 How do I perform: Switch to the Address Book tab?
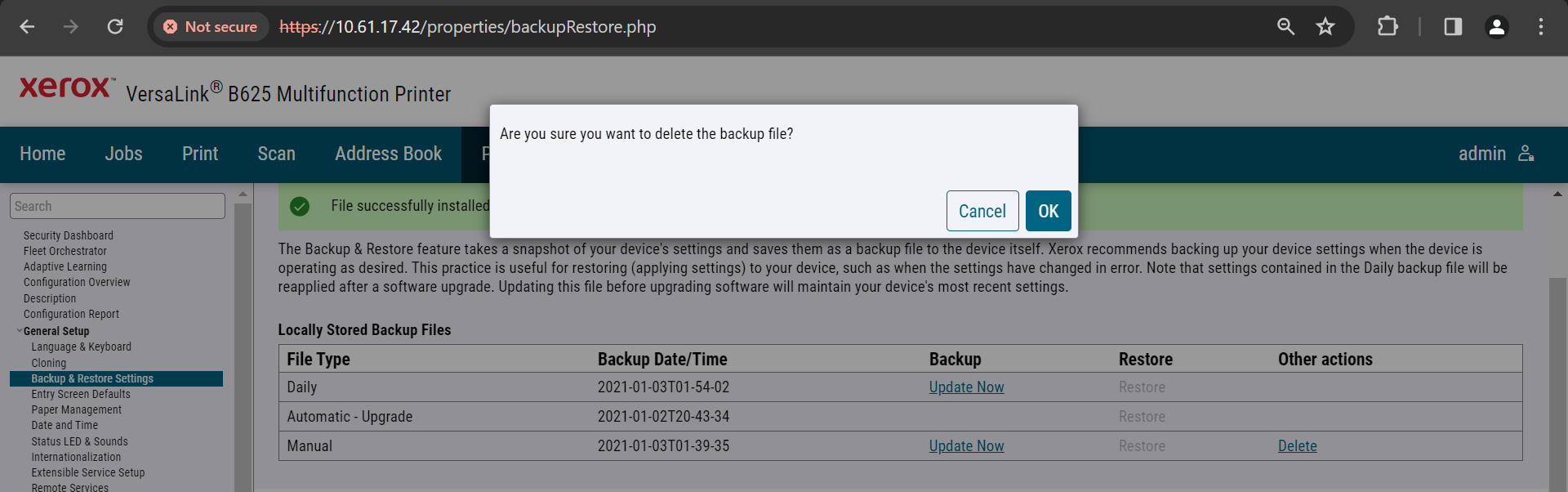coord(388,154)
